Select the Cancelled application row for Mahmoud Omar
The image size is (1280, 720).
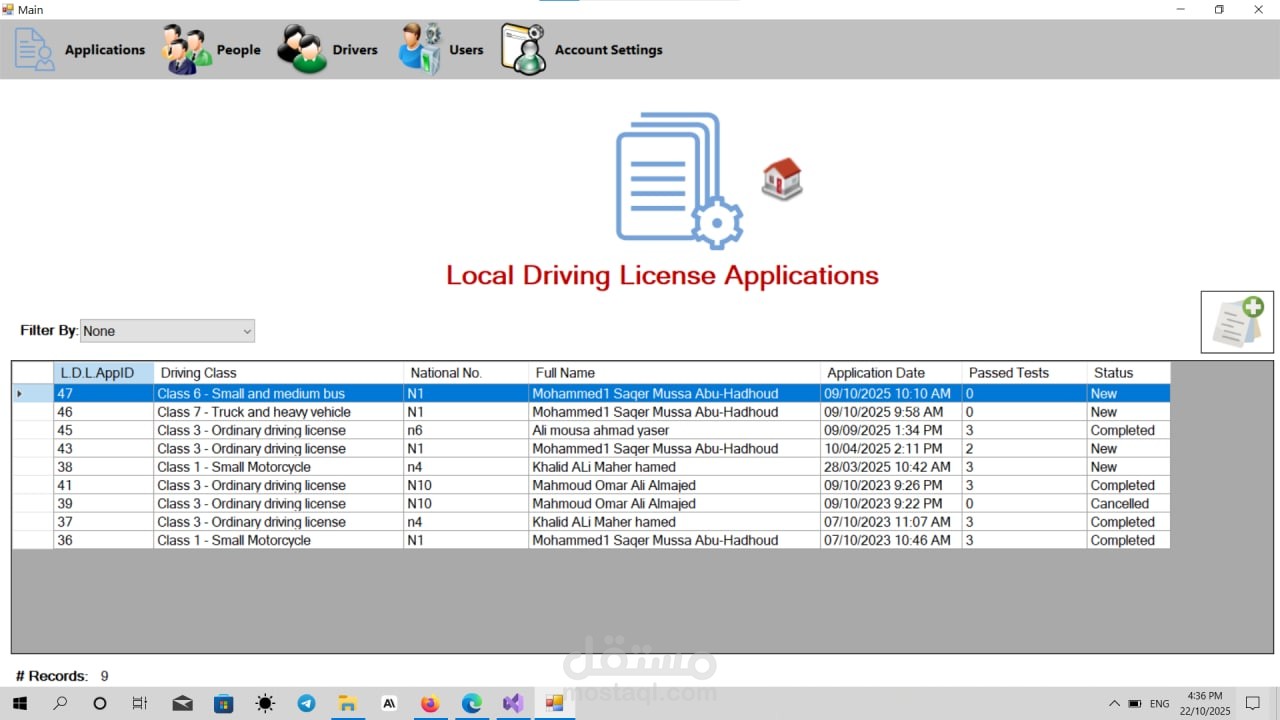click(x=600, y=503)
